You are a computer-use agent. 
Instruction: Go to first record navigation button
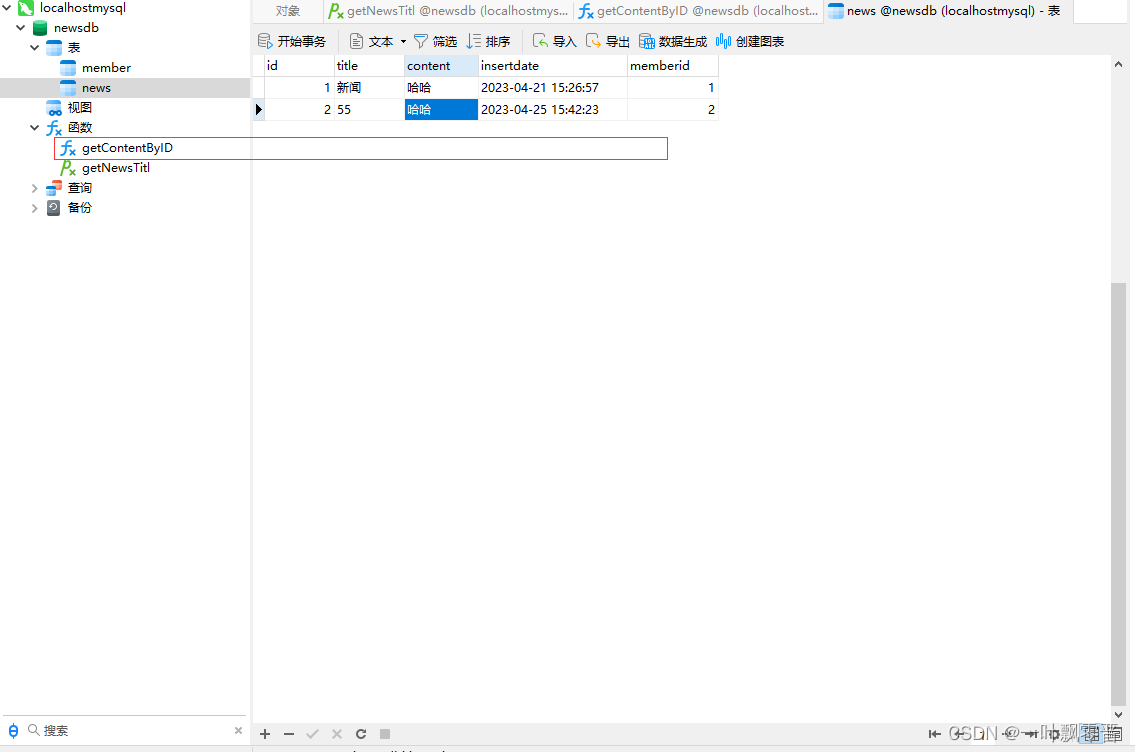(x=934, y=734)
